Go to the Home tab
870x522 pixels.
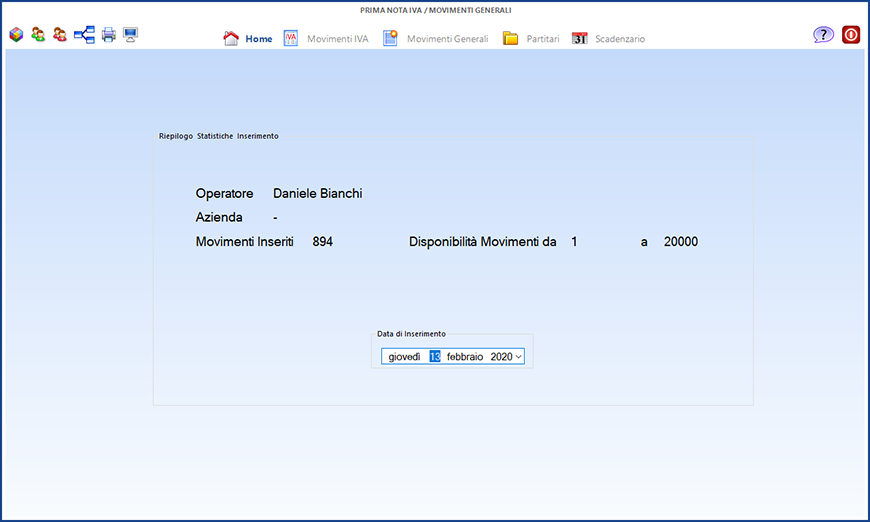[248, 39]
